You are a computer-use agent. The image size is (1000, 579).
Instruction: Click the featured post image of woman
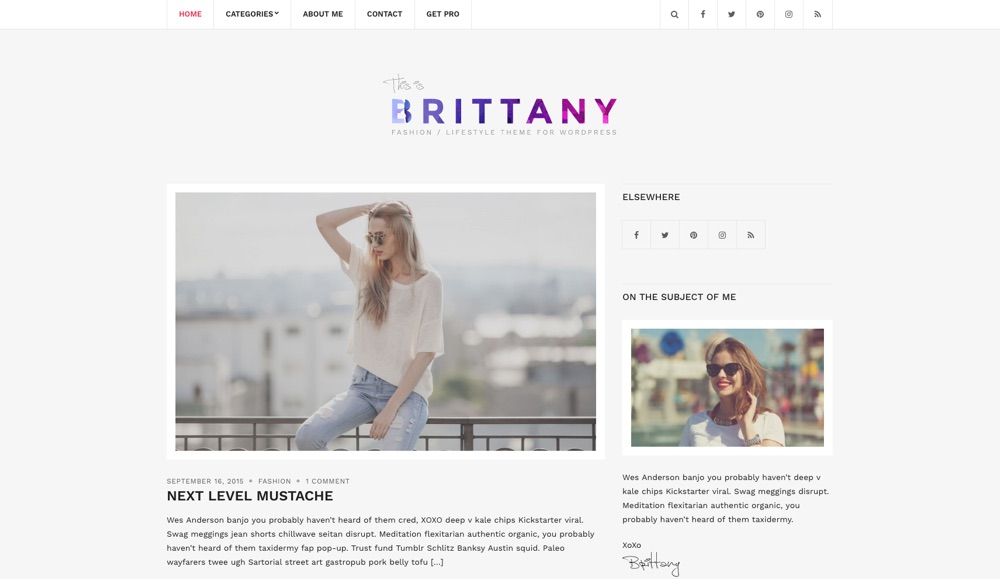point(386,321)
